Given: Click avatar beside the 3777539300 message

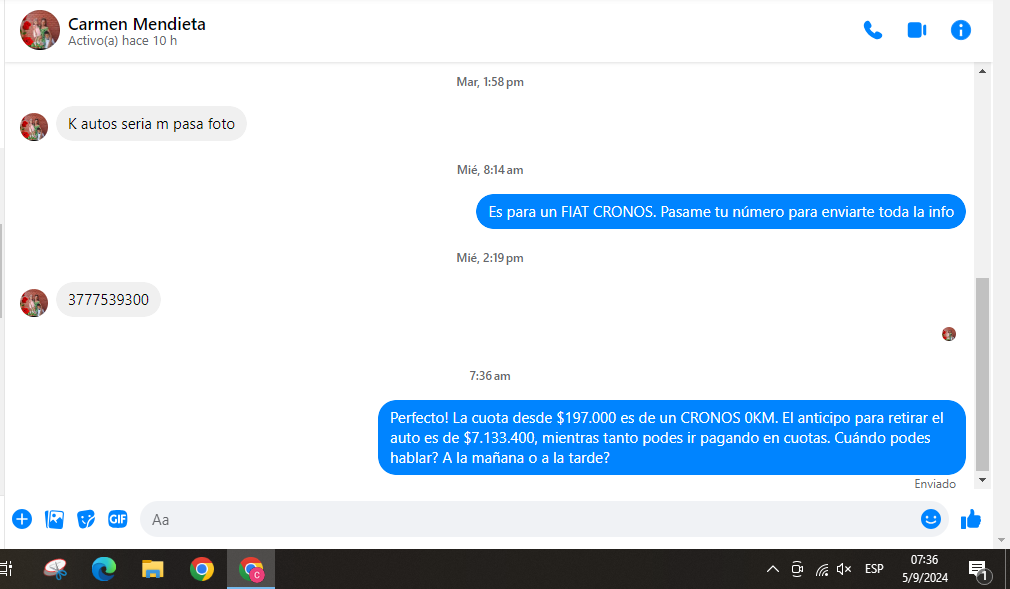Looking at the screenshot, I should click(34, 303).
